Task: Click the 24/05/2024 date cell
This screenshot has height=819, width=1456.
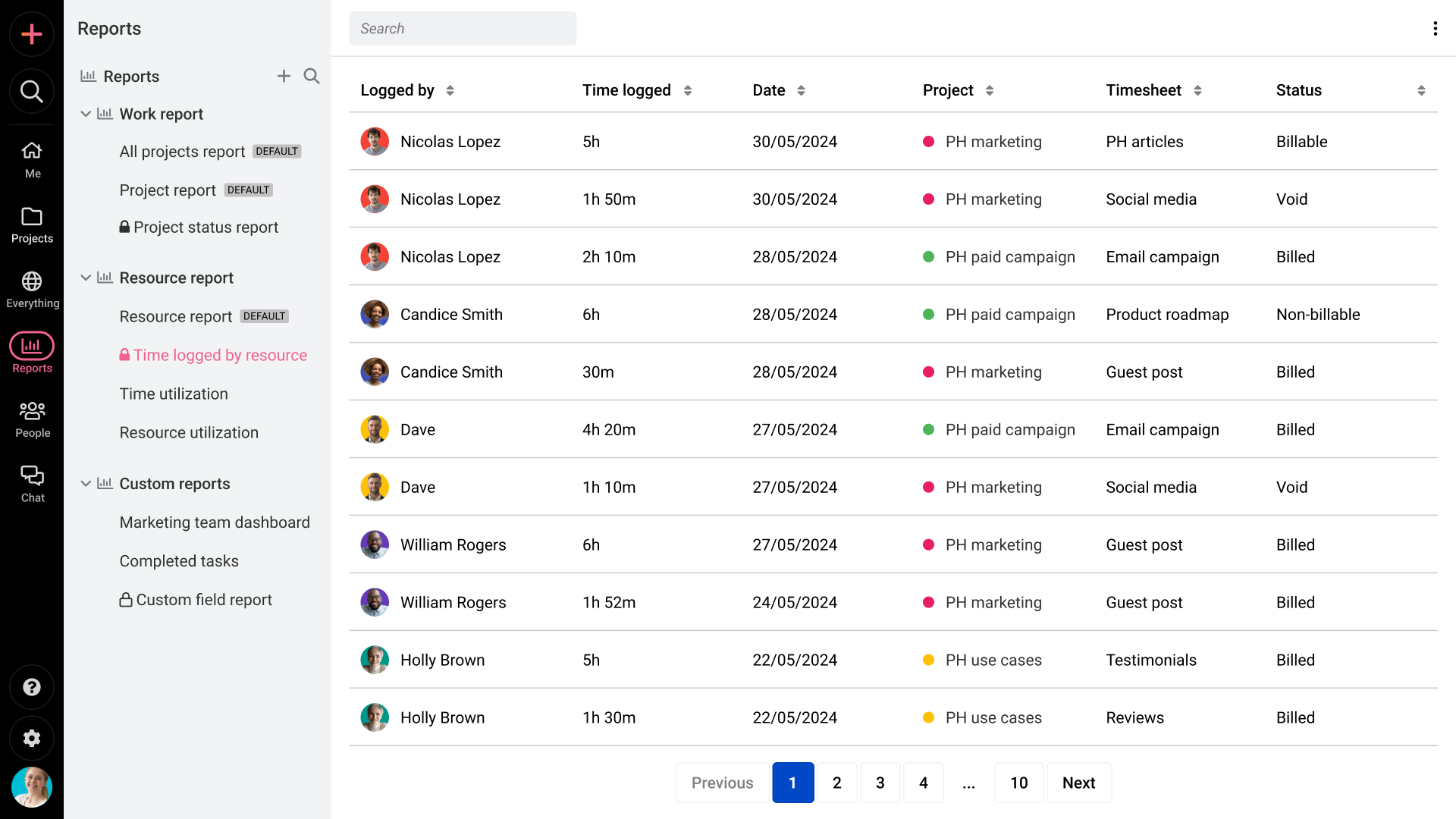Action: [x=795, y=602]
